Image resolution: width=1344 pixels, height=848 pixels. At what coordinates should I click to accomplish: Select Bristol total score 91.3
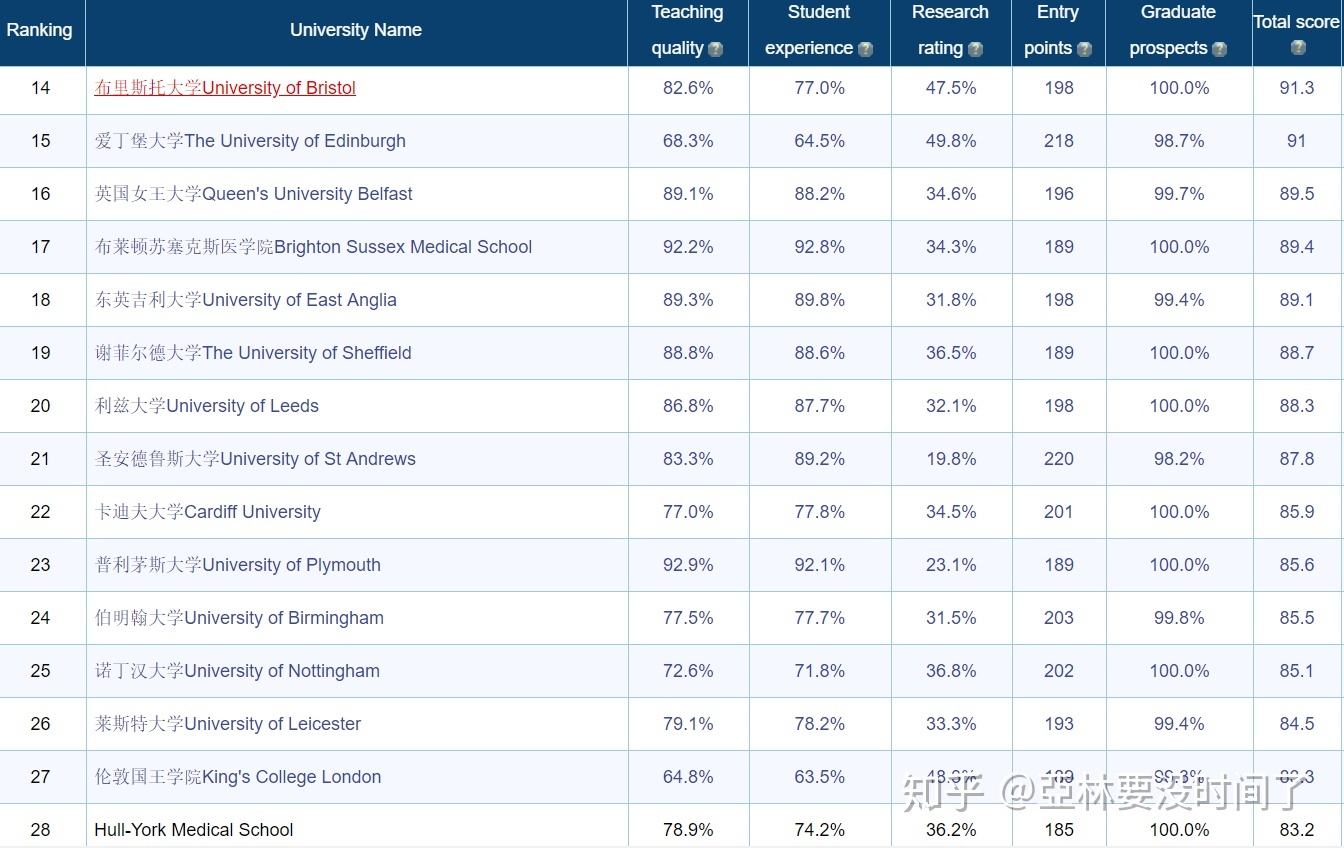tap(1297, 88)
